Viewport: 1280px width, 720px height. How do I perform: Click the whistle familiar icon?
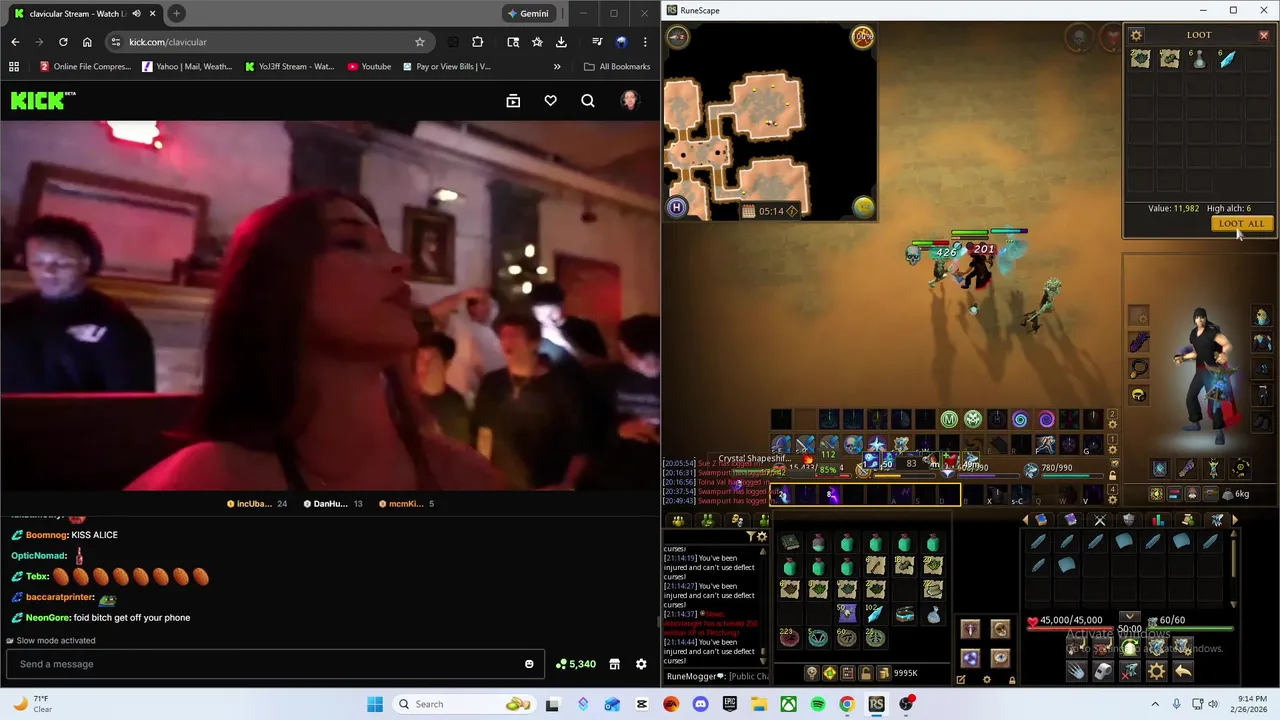point(1103,671)
